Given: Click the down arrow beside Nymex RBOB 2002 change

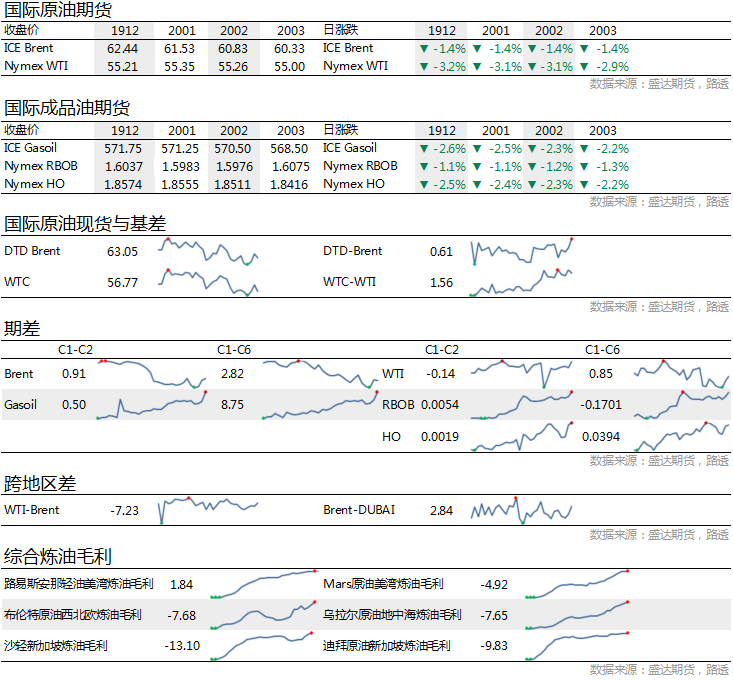Looking at the screenshot, I should 532,166.
